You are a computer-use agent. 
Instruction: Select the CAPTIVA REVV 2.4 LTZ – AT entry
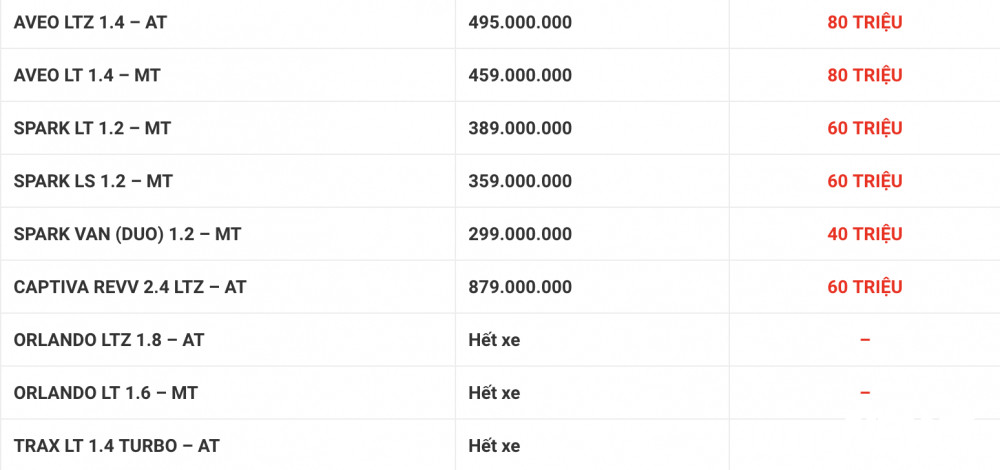[130, 287]
